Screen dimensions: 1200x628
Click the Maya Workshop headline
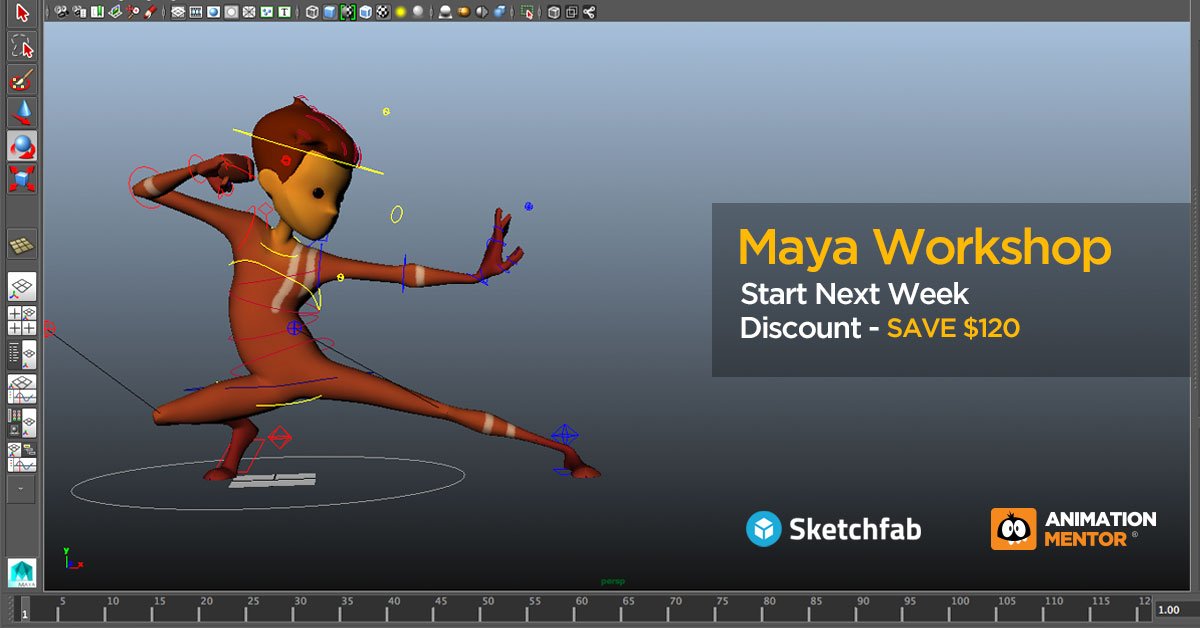coord(924,246)
